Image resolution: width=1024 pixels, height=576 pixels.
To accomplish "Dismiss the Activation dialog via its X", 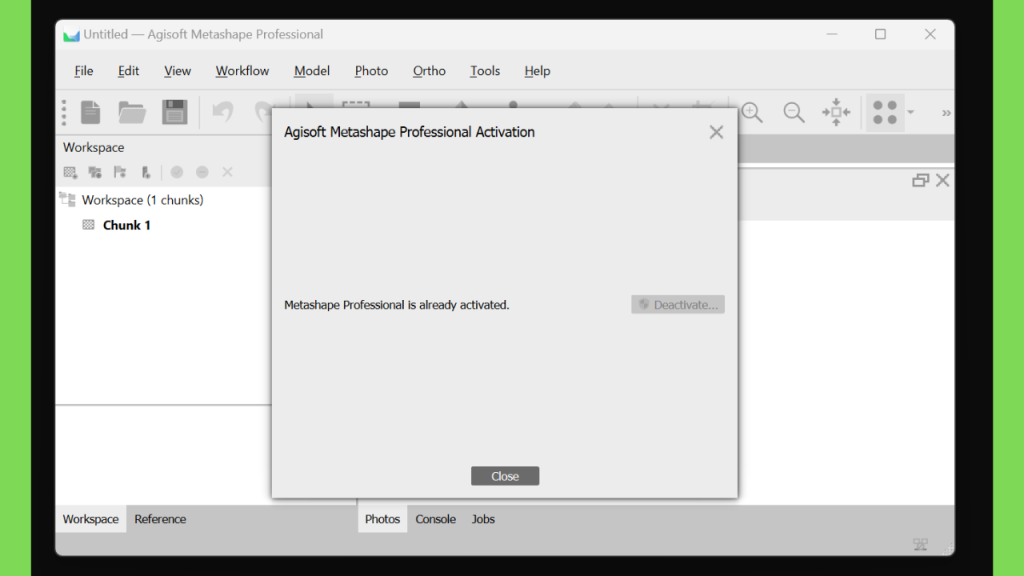I will [x=716, y=132].
